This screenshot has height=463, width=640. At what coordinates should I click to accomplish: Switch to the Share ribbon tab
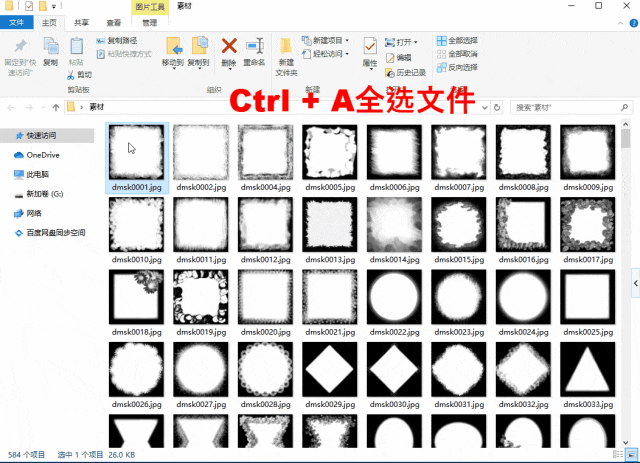coord(81,22)
